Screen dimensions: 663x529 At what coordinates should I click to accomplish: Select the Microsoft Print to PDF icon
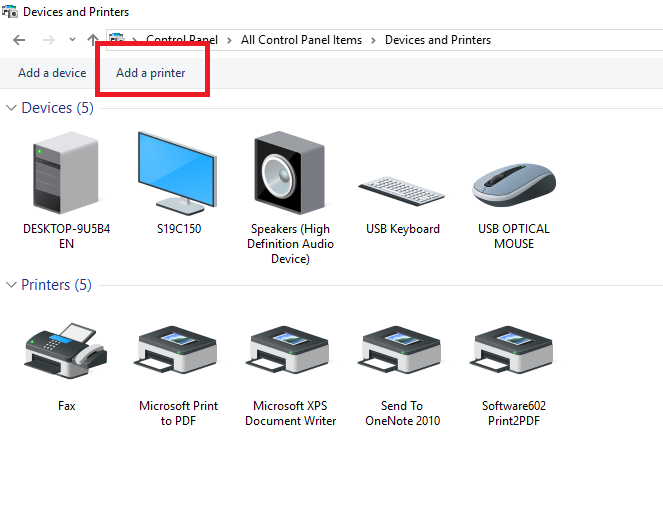pos(178,349)
